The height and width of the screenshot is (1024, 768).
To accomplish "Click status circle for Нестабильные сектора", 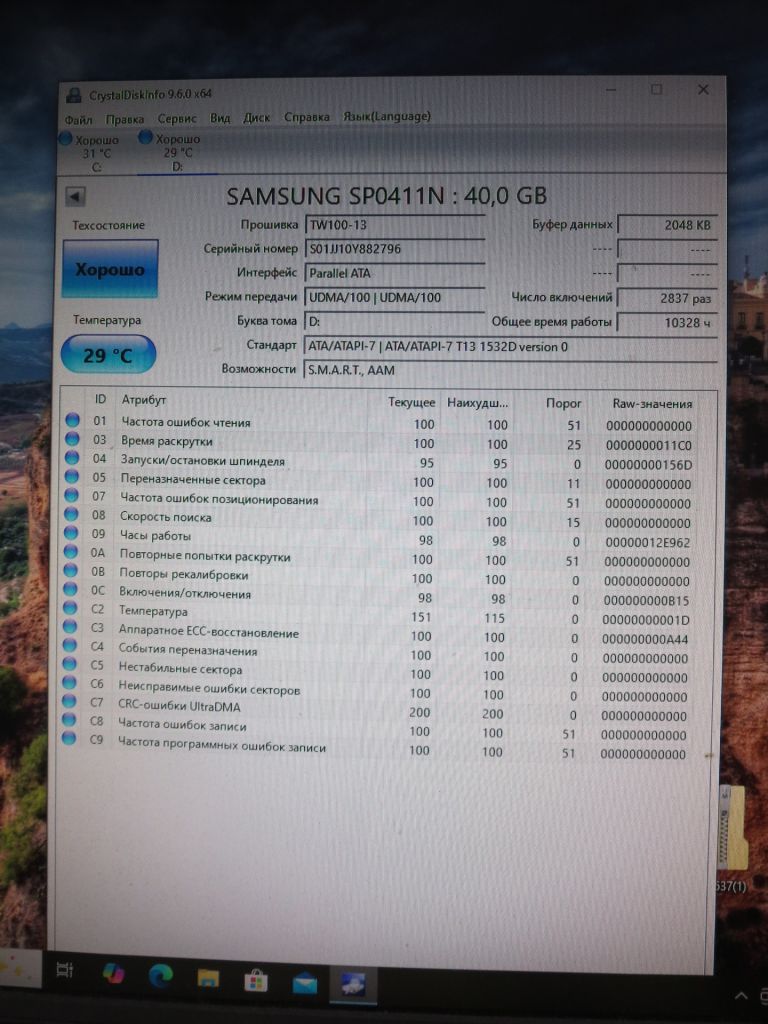I will click(69, 664).
